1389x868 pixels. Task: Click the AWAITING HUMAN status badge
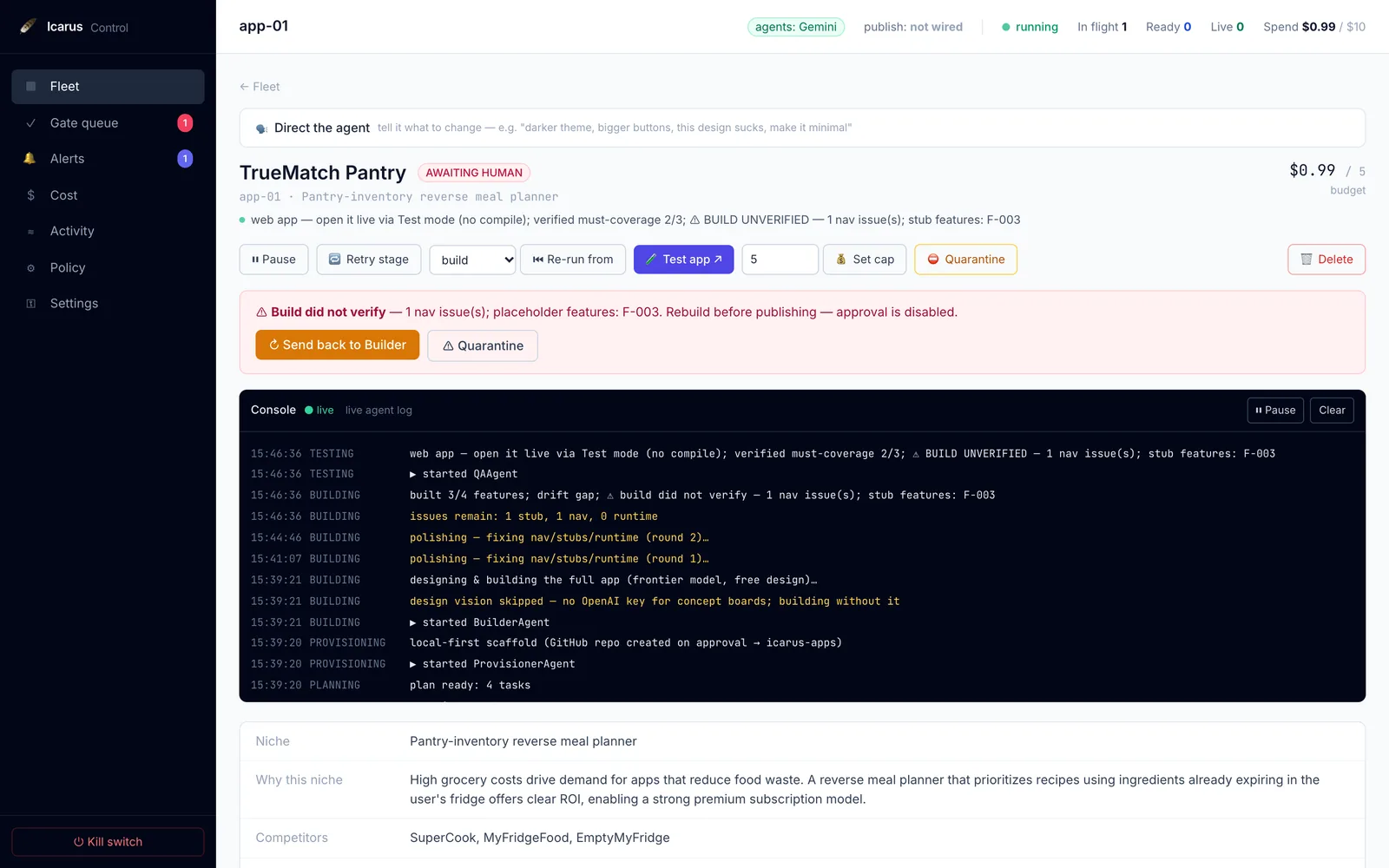474,173
